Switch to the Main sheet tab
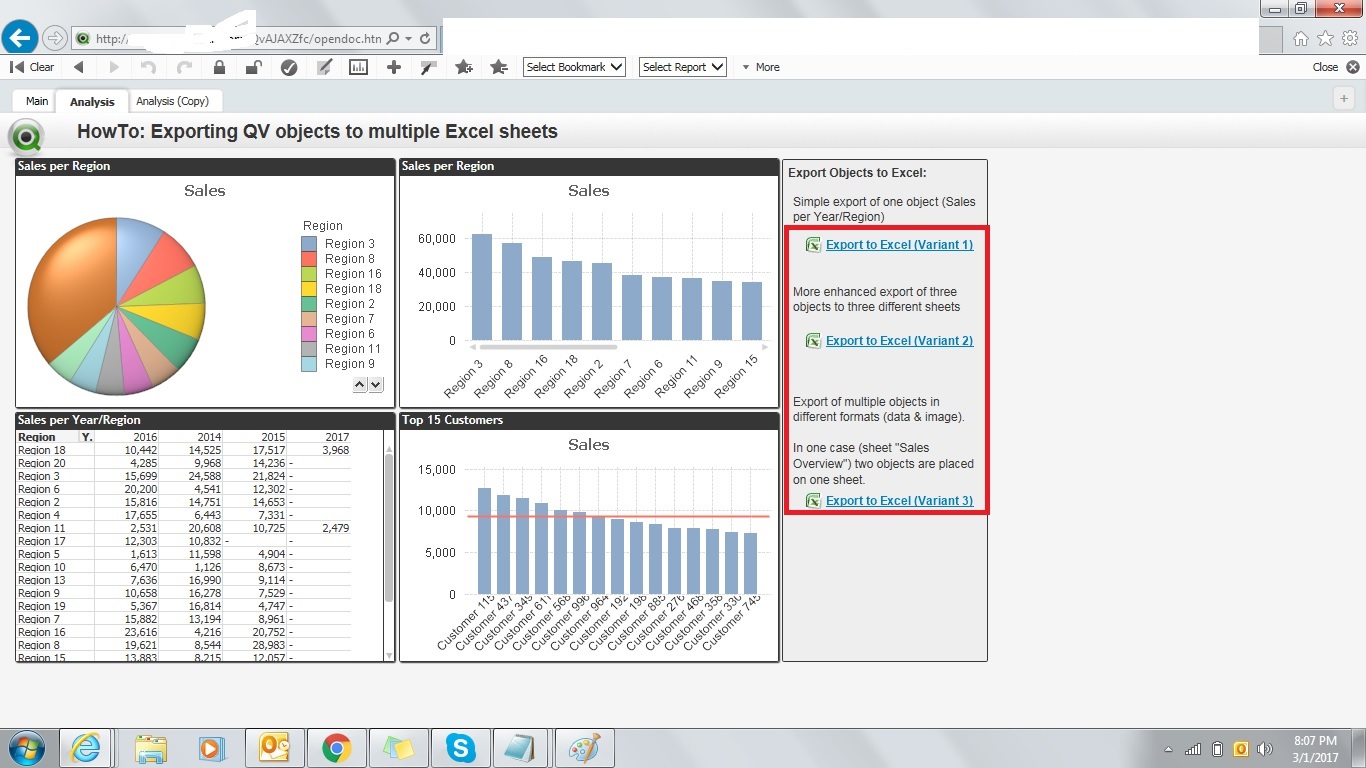This screenshot has height=768, width=1366. [37, 101]
